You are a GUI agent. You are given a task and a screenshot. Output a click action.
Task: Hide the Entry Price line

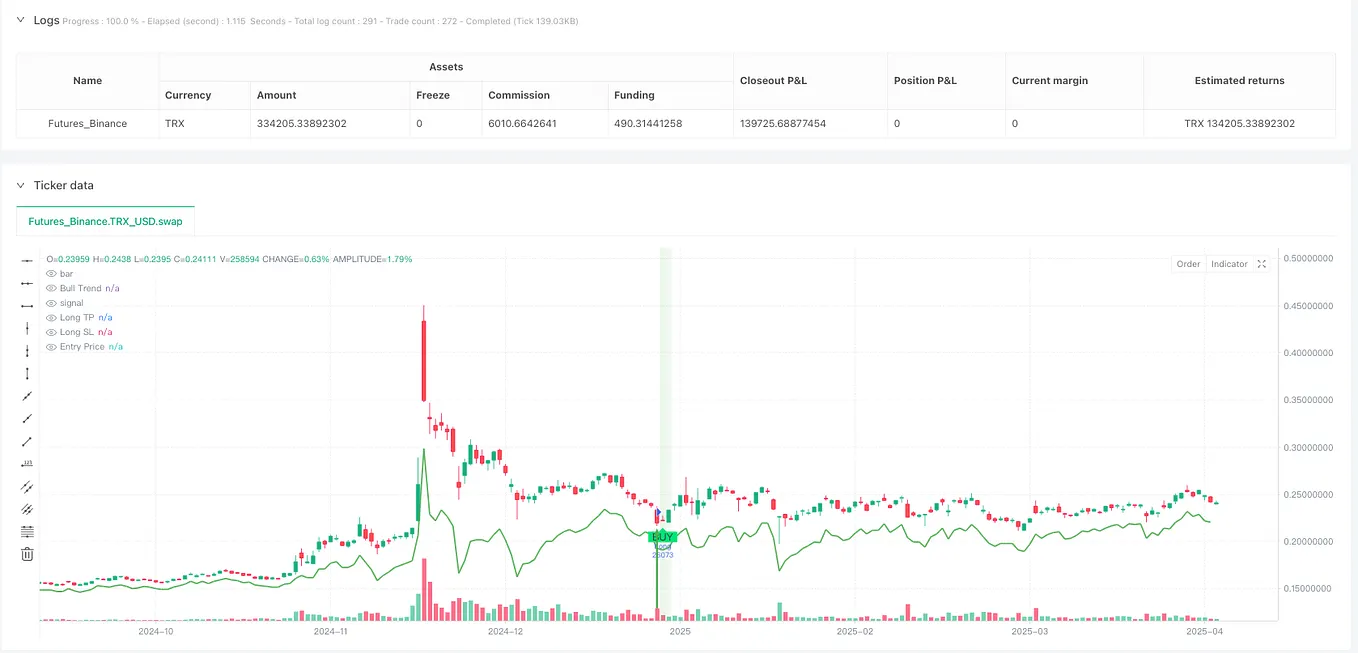coord(50,346)
